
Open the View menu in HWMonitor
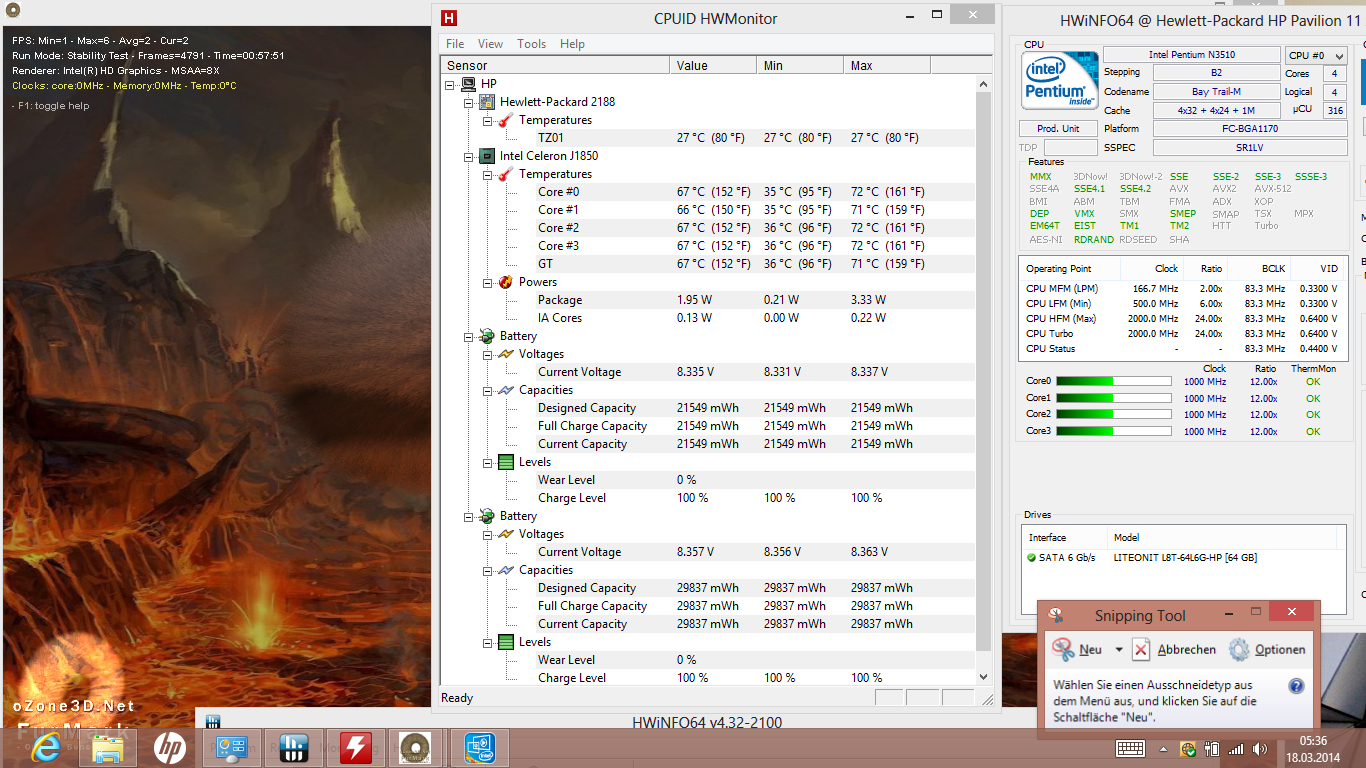[x=490, y=44]
